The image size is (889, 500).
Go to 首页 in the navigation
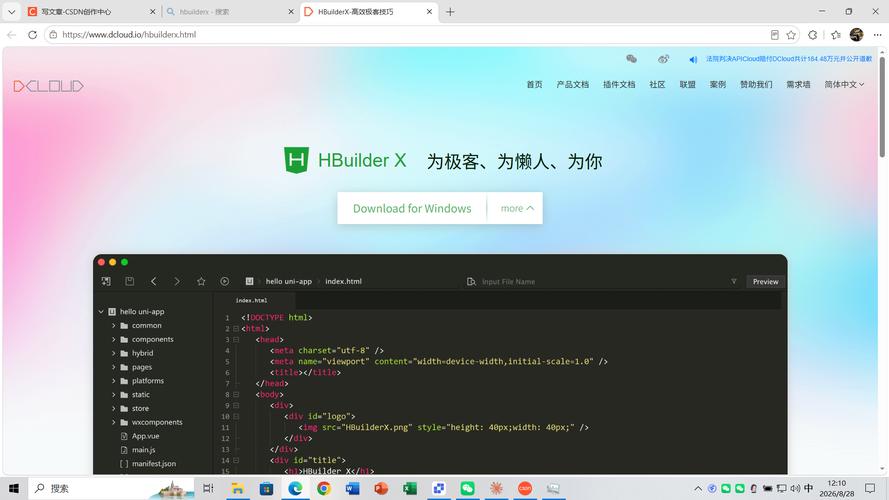[x=534, y=84]
